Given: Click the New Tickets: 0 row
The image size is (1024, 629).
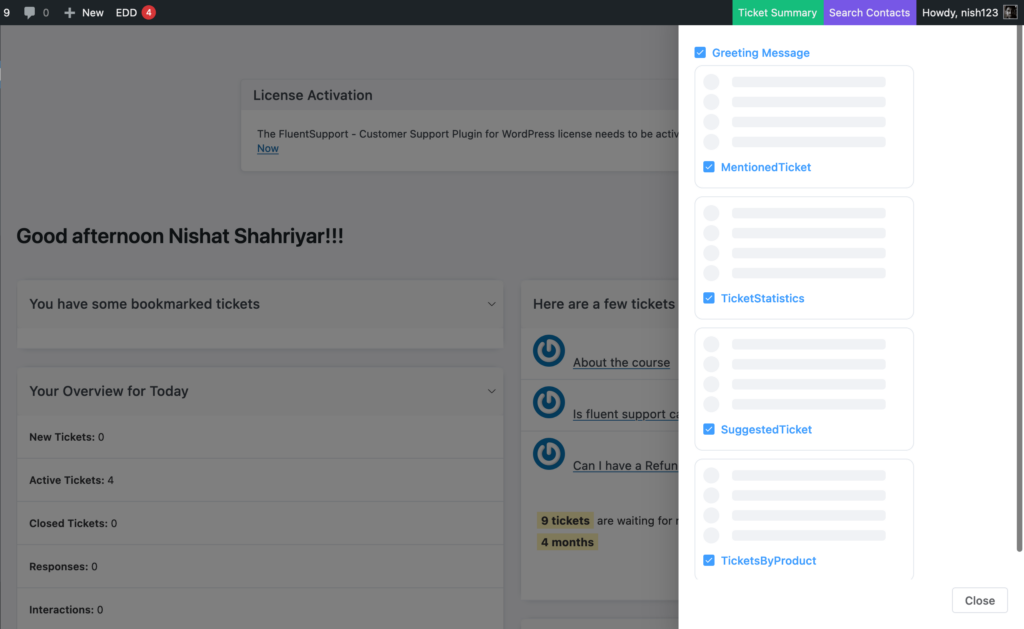Looking at the screenshot, I should click(x=260, y=437).
